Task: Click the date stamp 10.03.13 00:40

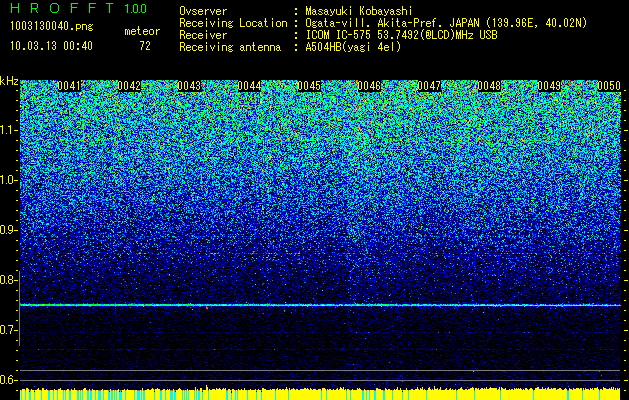Action: (51, 46)
